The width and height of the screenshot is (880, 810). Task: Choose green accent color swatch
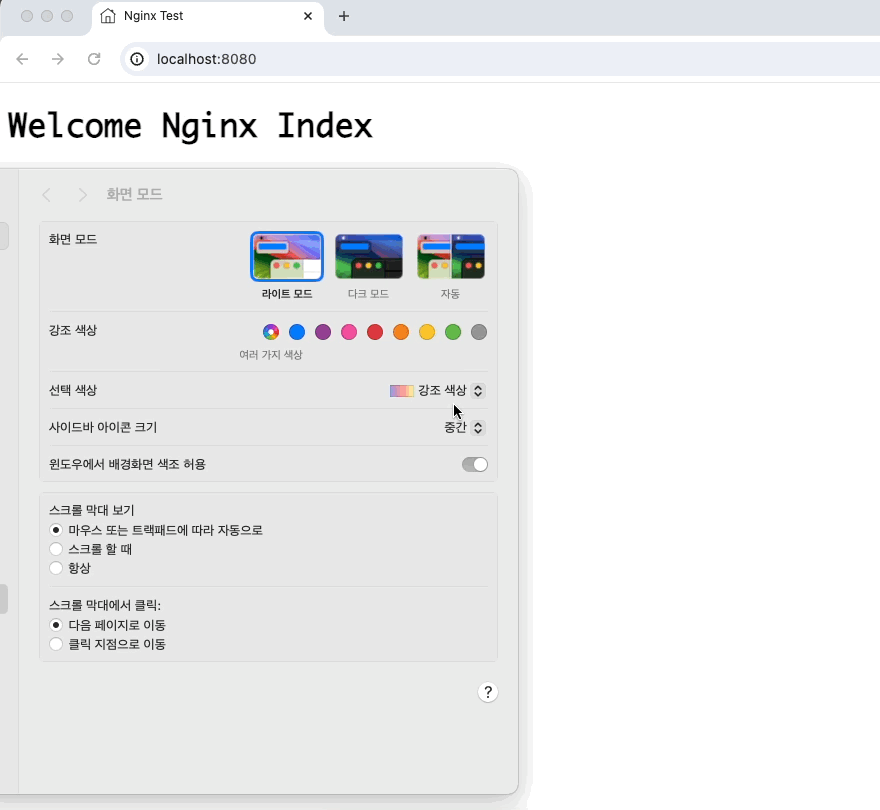(x=453, y=332)
